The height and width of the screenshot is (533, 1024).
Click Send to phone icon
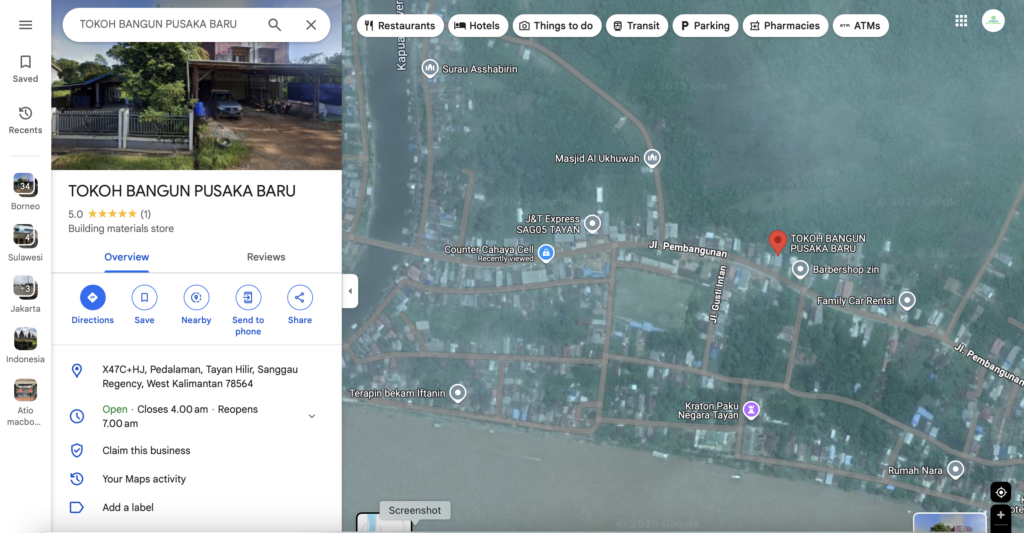[248, 297]
